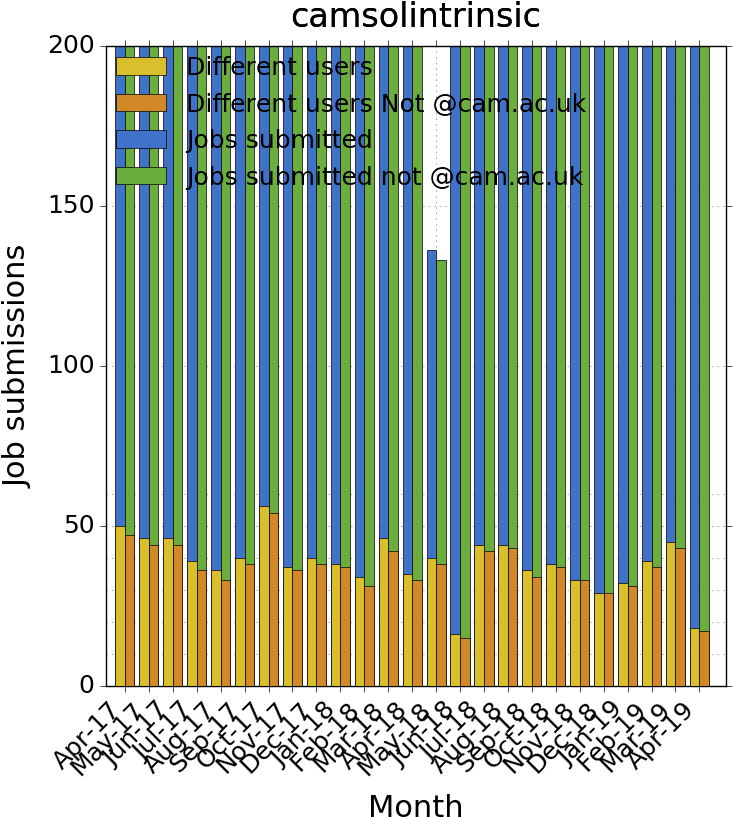Viewport: 733px width, 817px height.
Task: Select the 'Jobs submitted' legend label
Action: (279, 140)
